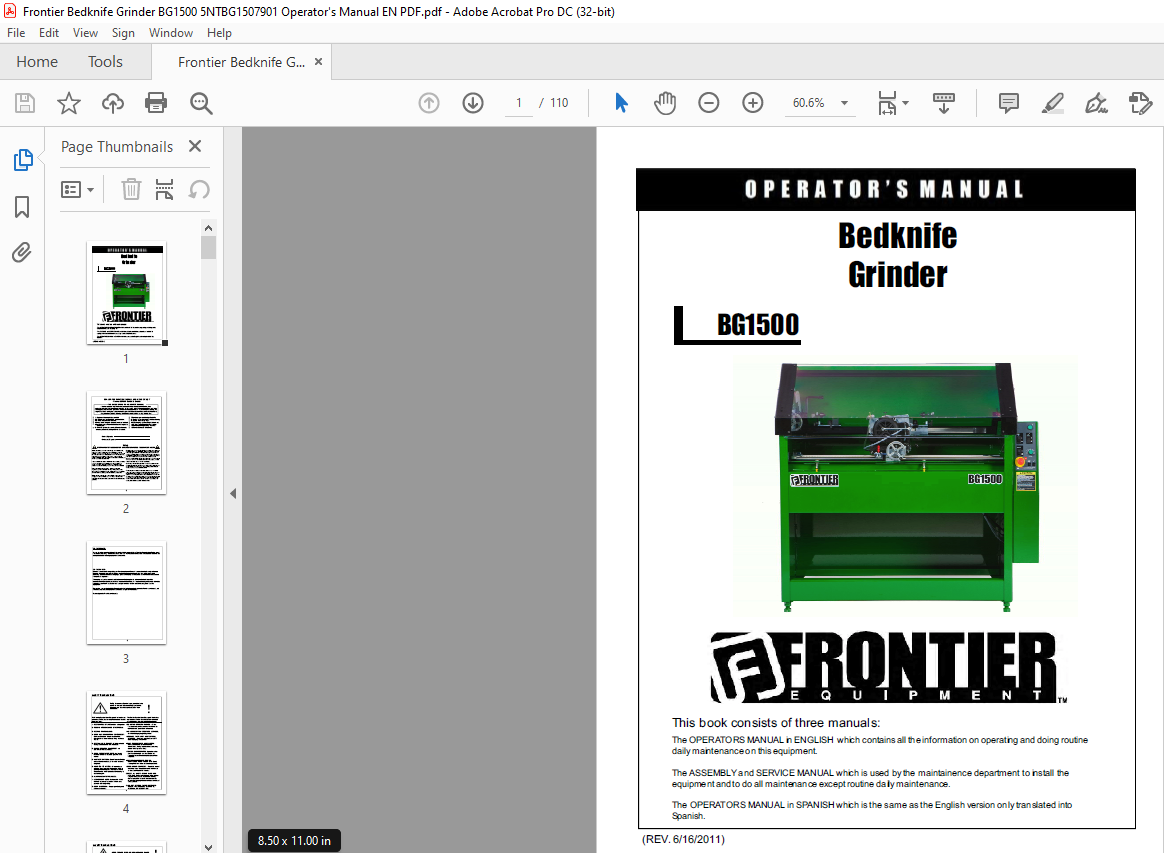The height and width of the screenshot is (853, 1164).
Task: Open the thumbnails options menu dropdown
Action: point(77,189)
